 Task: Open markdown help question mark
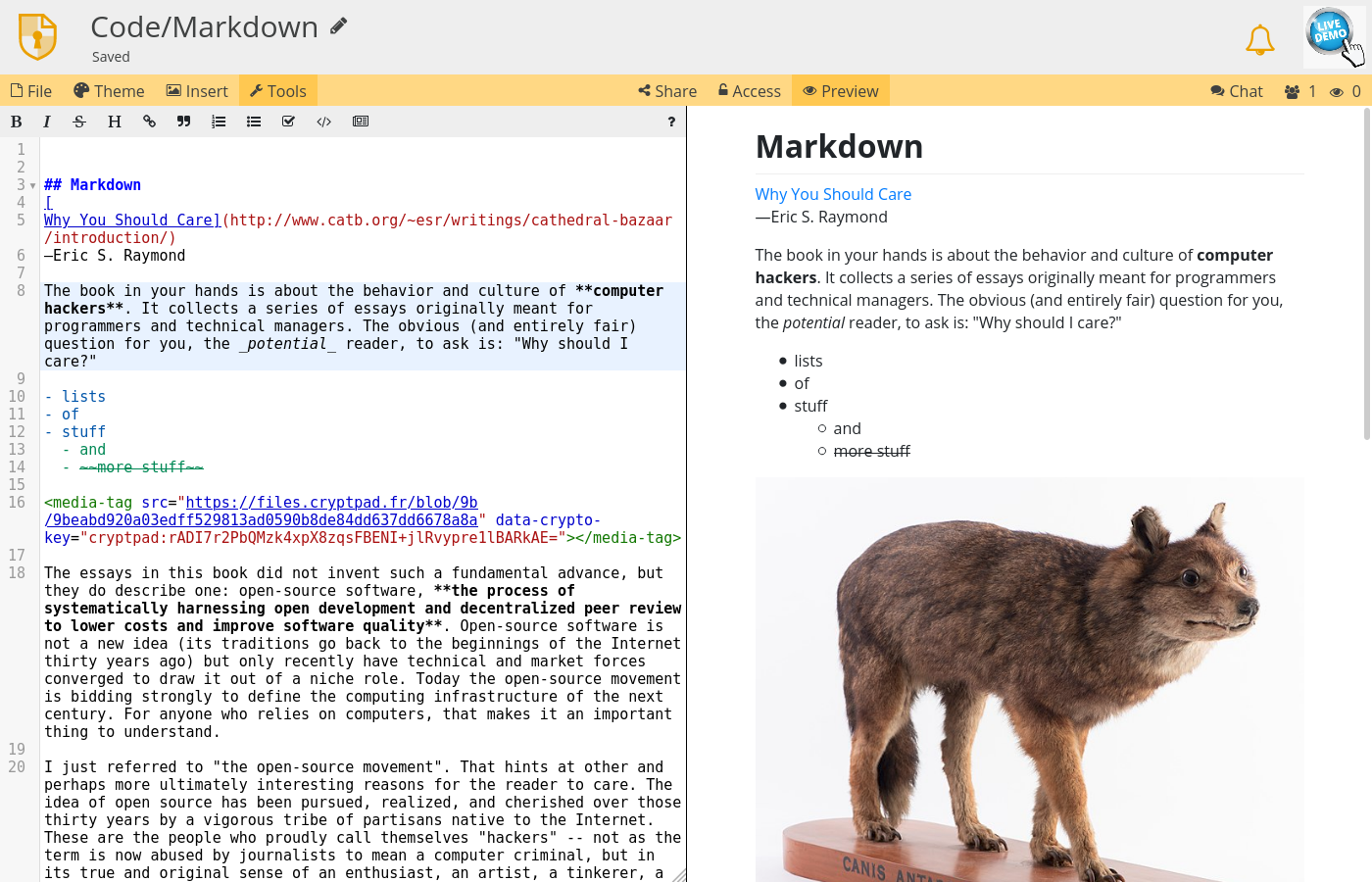pos(671,122)
